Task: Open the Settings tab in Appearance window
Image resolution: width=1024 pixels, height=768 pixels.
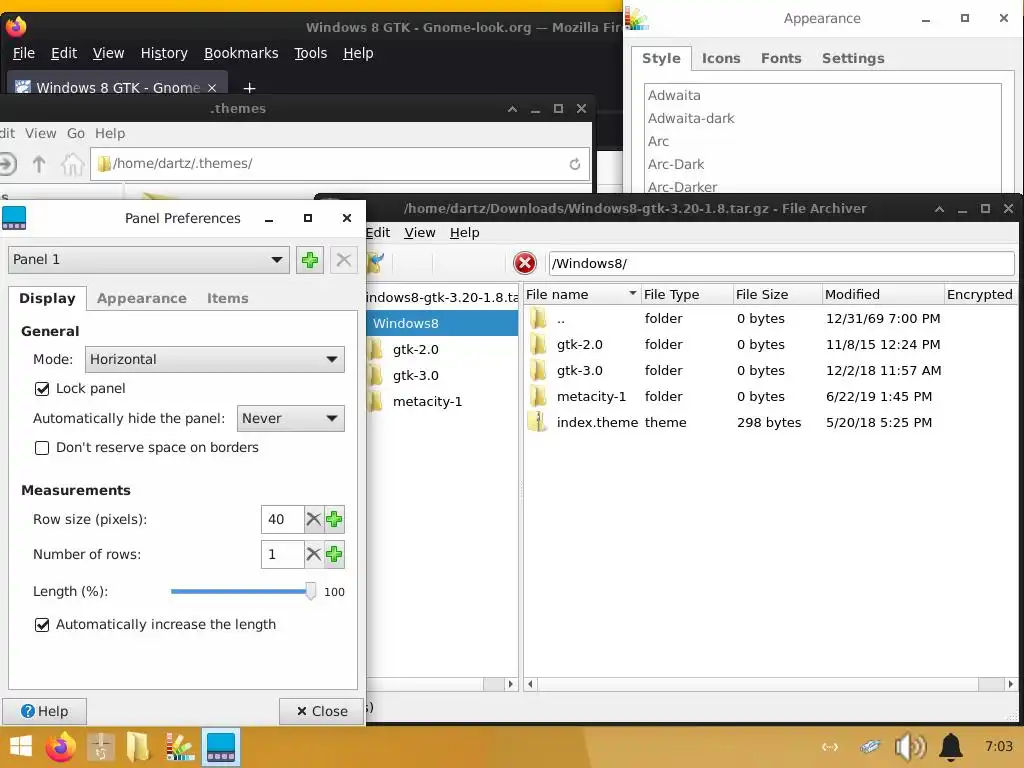Action: pyautogui.click(x=853, y=58)
